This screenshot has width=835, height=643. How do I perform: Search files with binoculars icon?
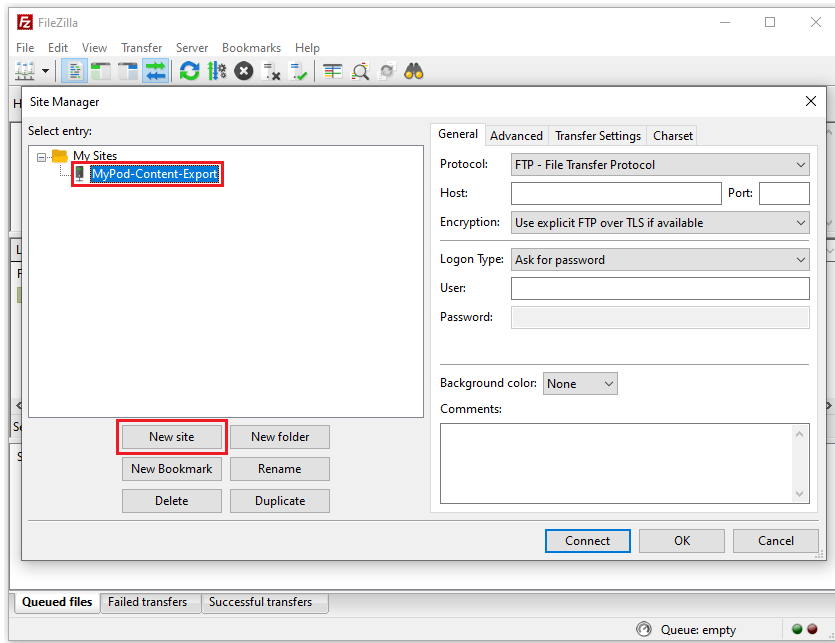414,71
